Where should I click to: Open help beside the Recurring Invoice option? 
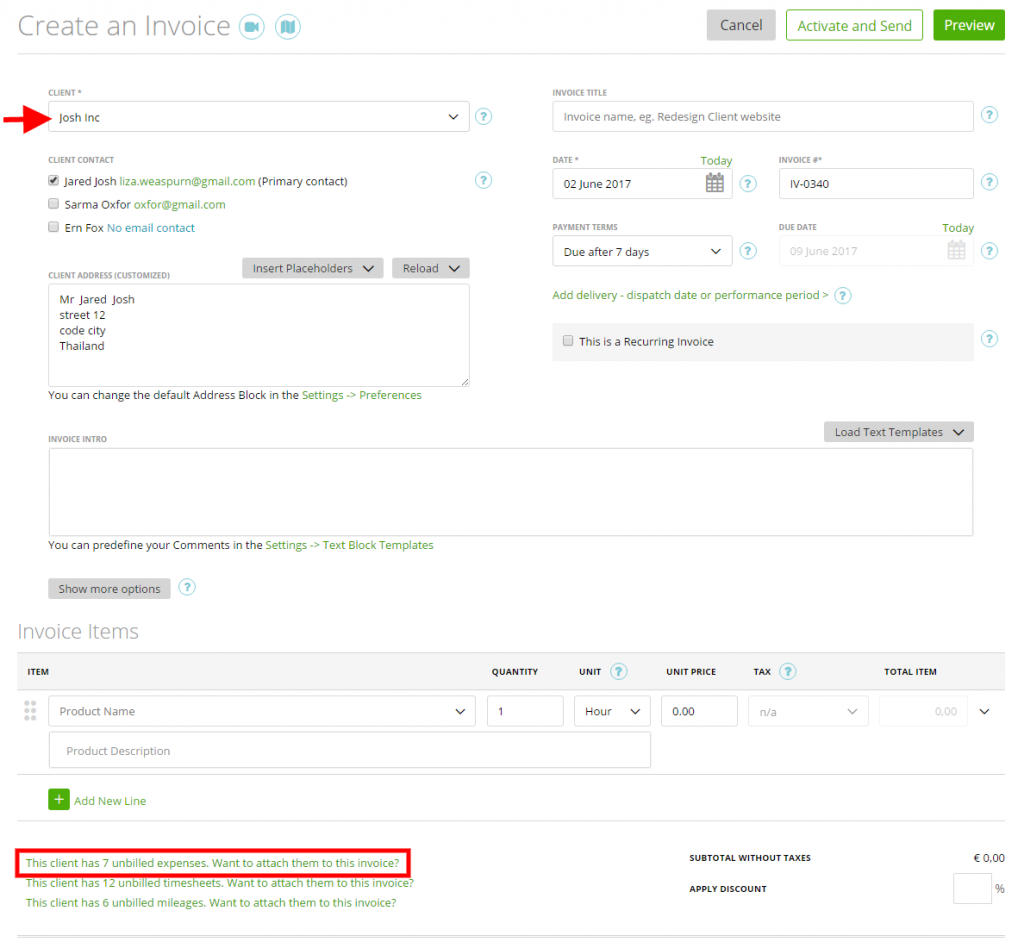(989, 339)
